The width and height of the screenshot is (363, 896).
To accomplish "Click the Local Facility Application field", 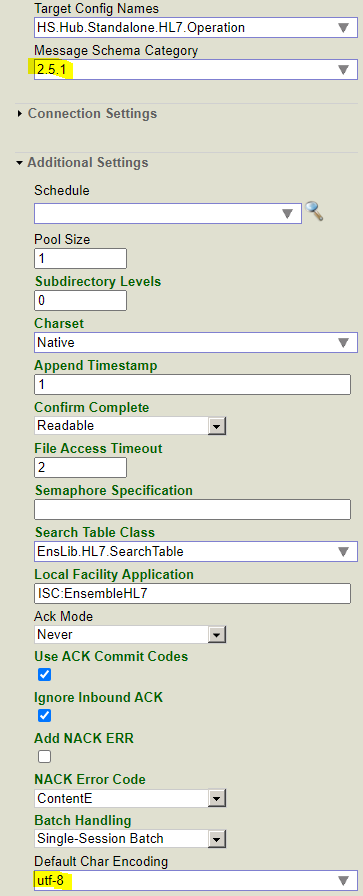I will pyautogui.click(x=192, y=593).
